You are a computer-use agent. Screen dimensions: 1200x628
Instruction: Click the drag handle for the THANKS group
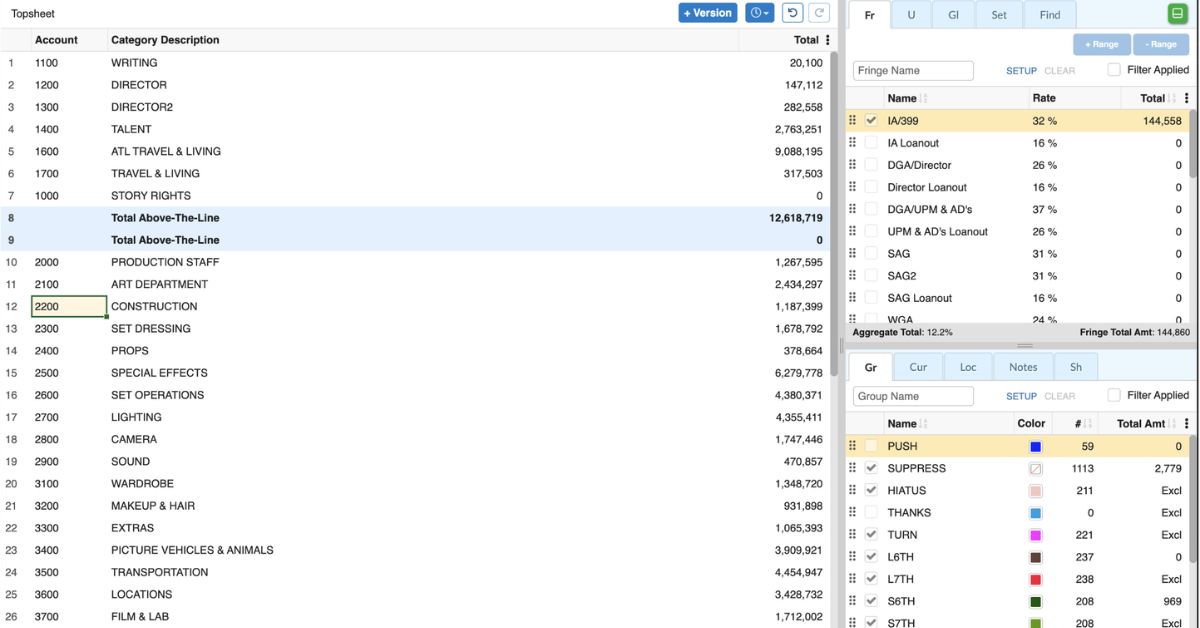click(853, 512)
